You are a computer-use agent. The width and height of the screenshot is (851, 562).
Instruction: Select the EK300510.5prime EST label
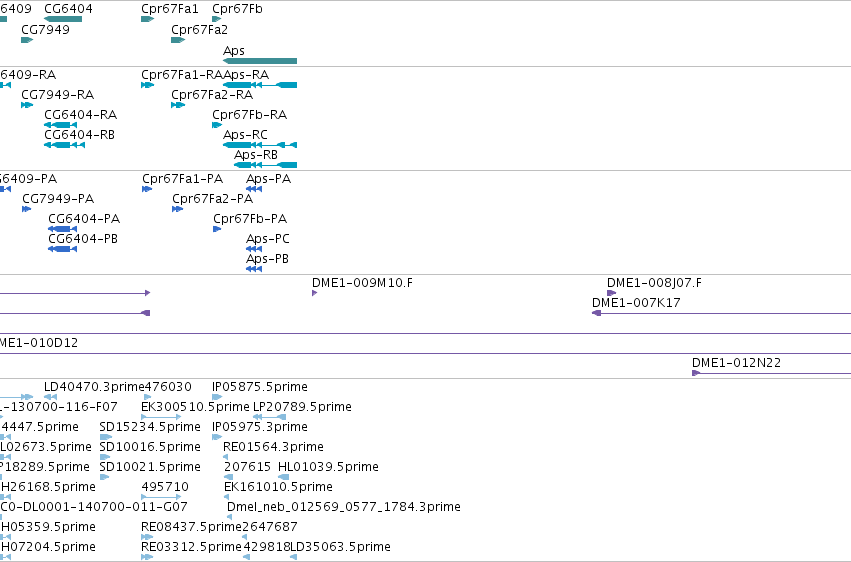[x=195, y=407]
